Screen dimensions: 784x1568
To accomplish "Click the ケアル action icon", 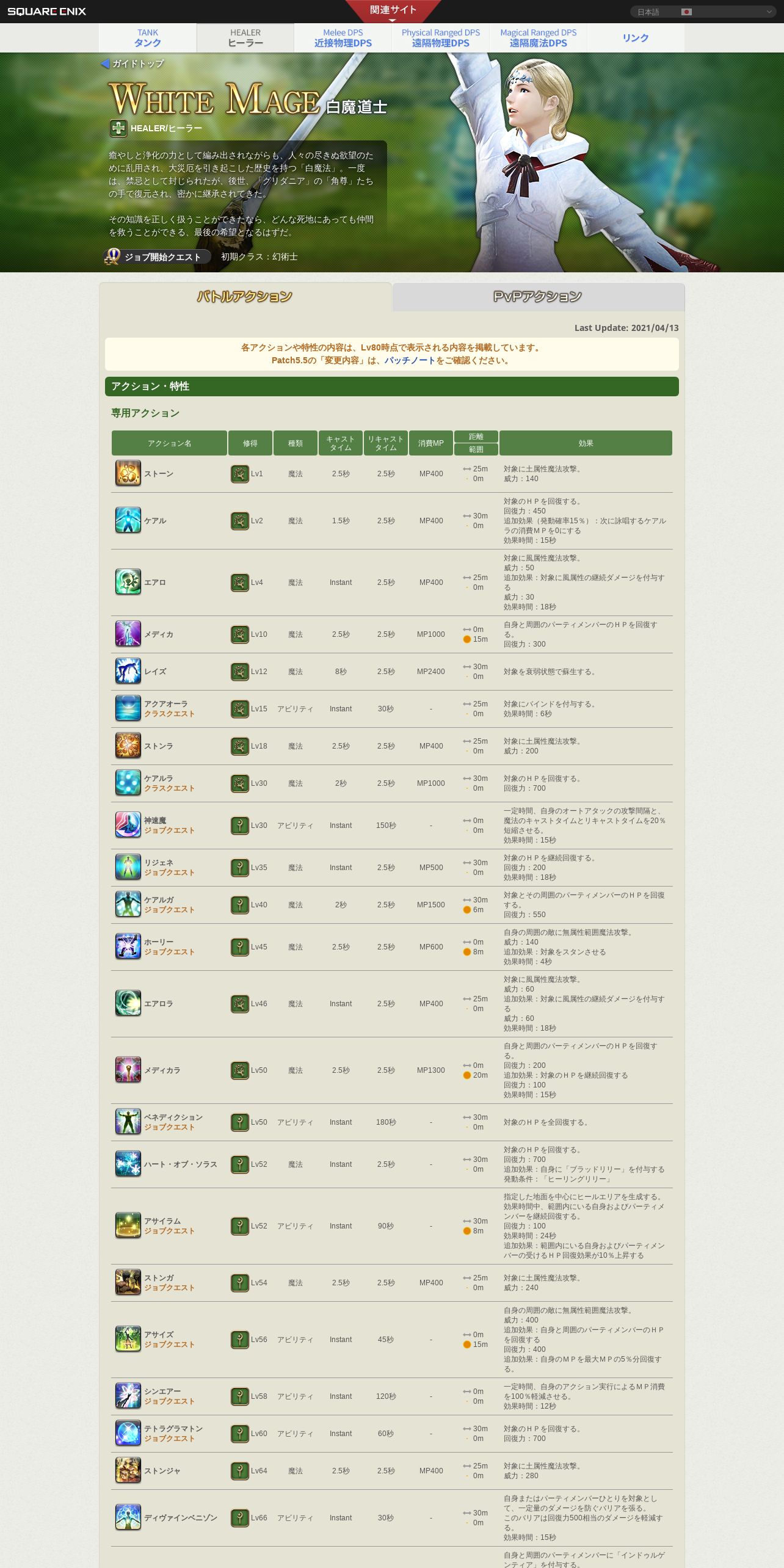I will tap(128, 520).
